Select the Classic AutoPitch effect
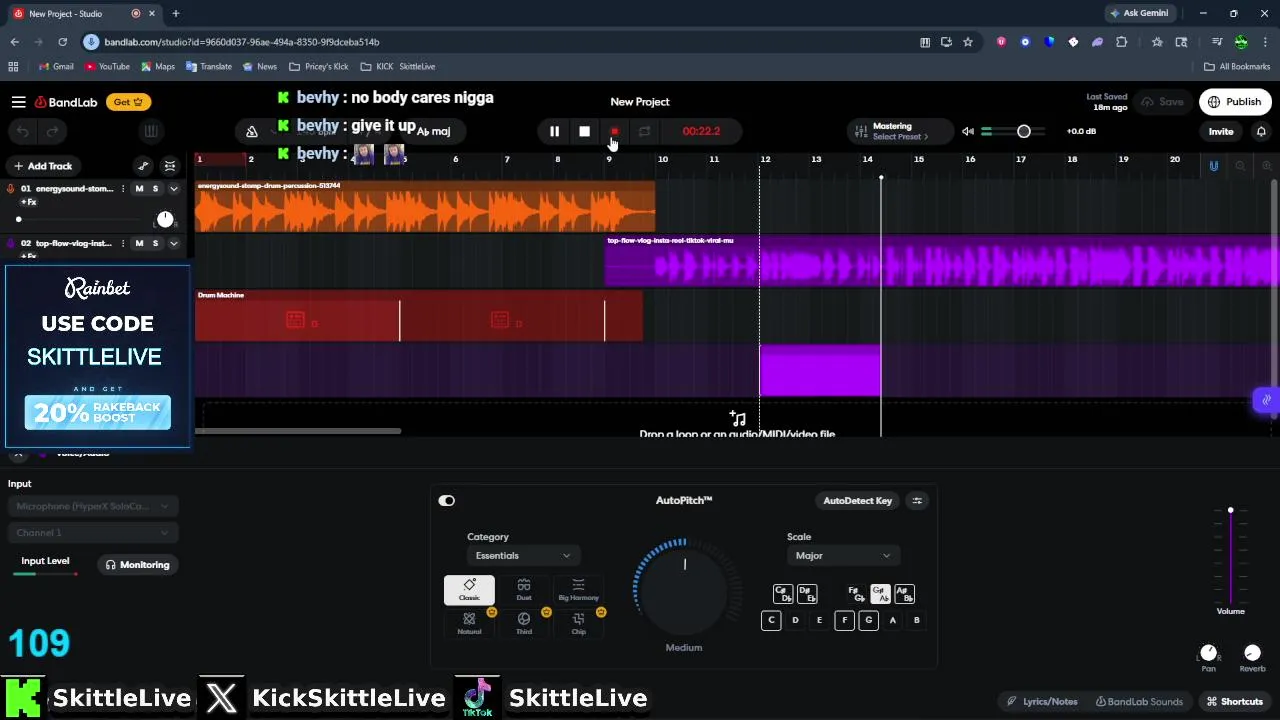 click(469, 590)
